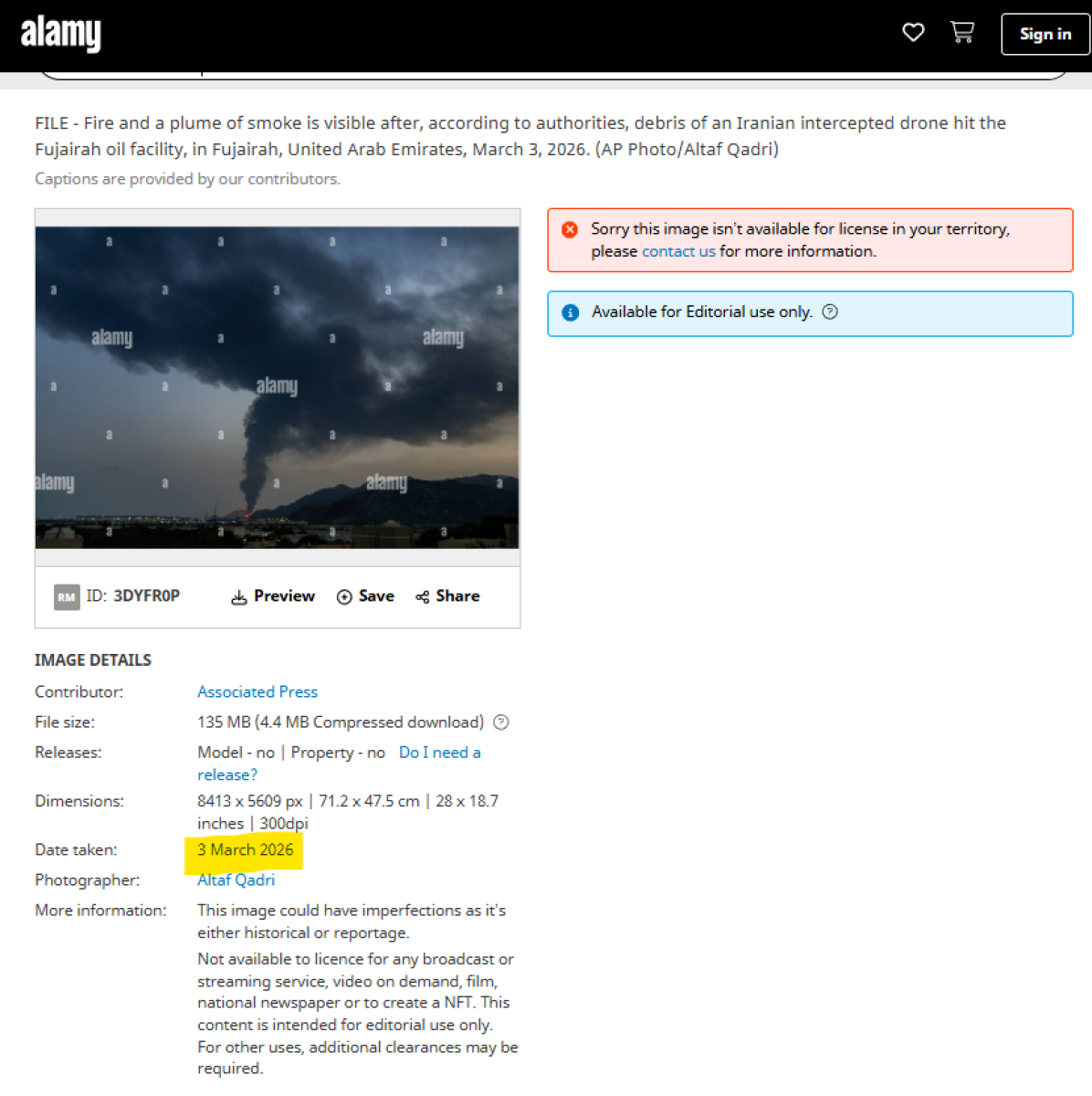Open the Alamy logo homepage
Viewport: 1092px width, 1096px height.
click(x=60, y=34)
